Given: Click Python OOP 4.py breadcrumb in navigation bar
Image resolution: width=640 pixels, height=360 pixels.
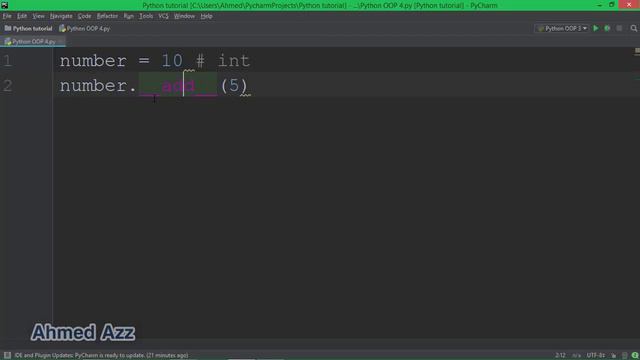Looking at the screenshot, I should click(84, 29).
